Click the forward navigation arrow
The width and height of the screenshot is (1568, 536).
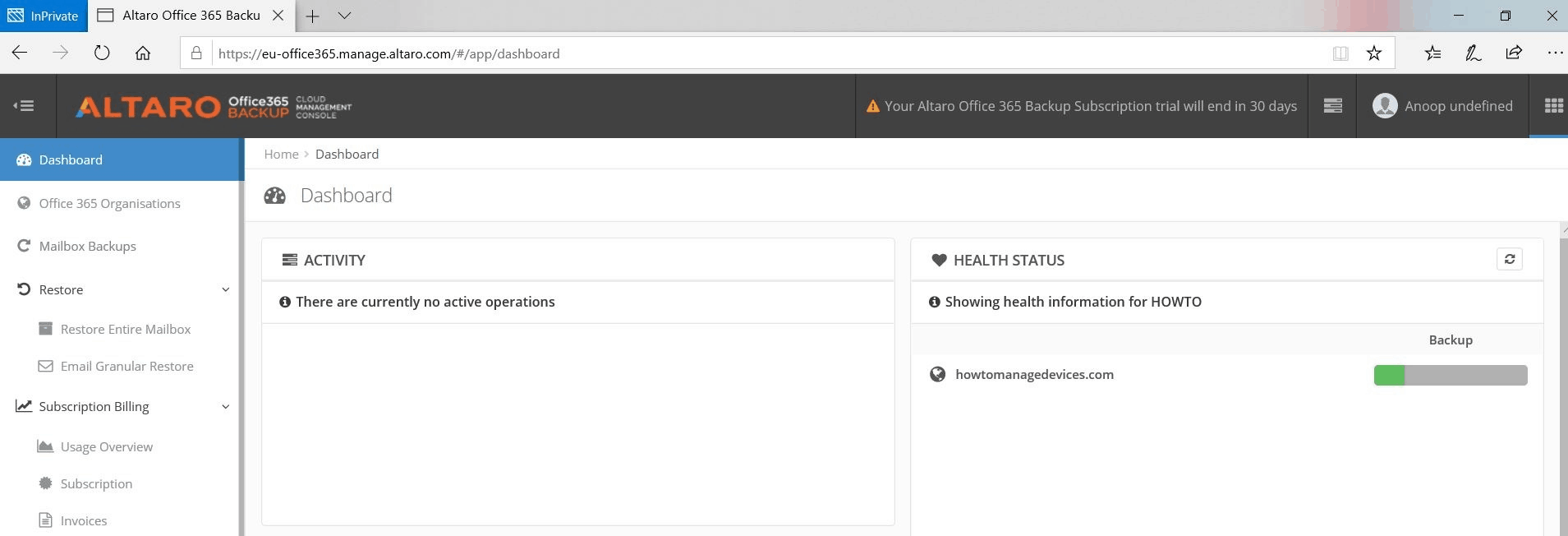61,53
